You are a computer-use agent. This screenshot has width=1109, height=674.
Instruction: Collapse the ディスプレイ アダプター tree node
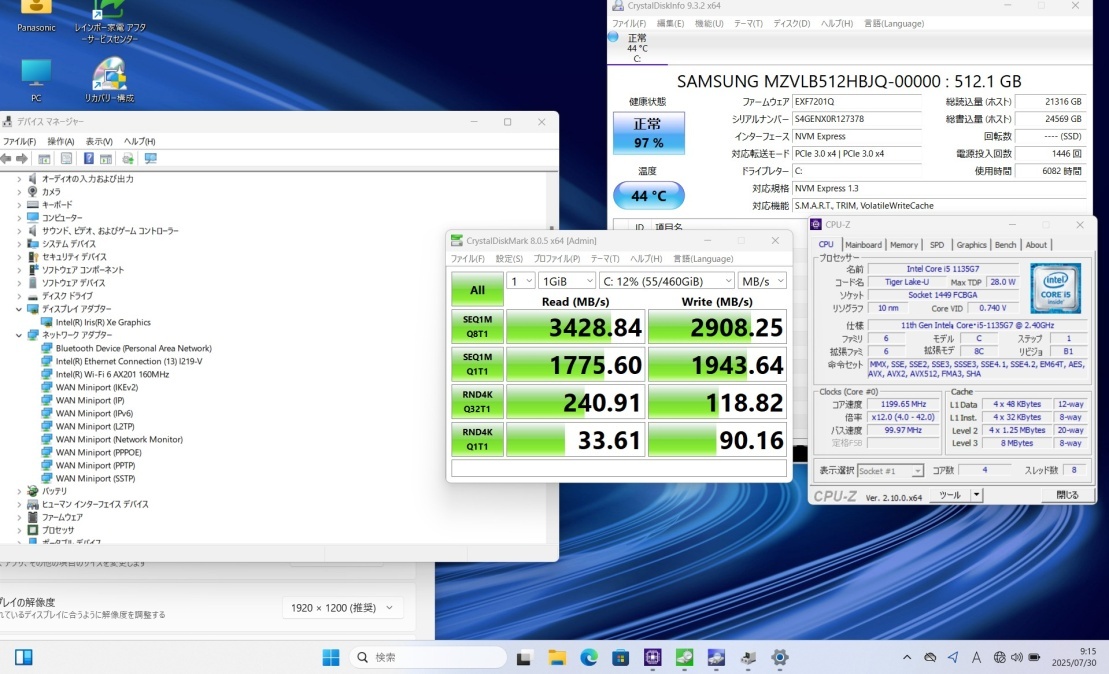(19, 309)
